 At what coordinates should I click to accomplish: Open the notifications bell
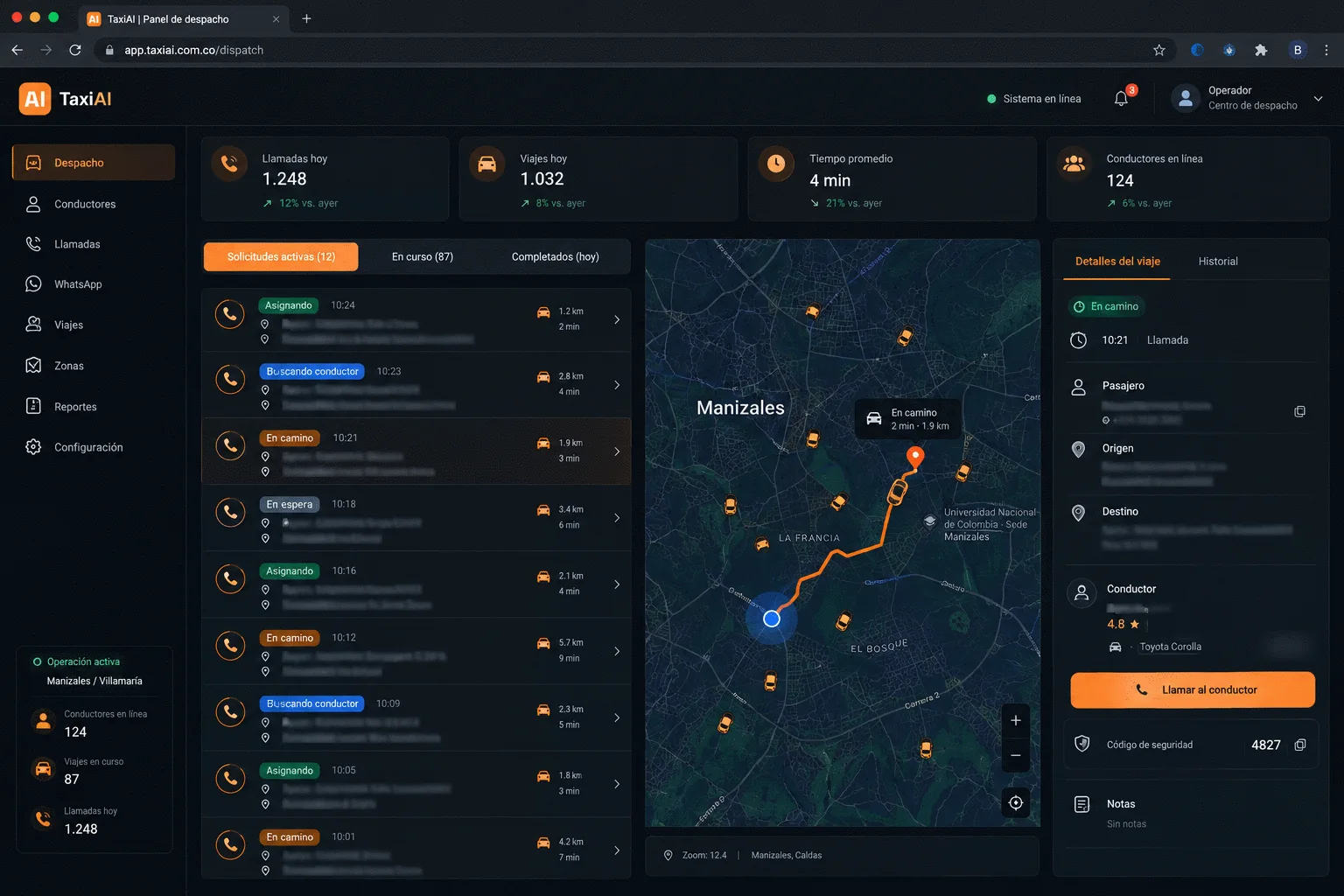pos(1121,99)
